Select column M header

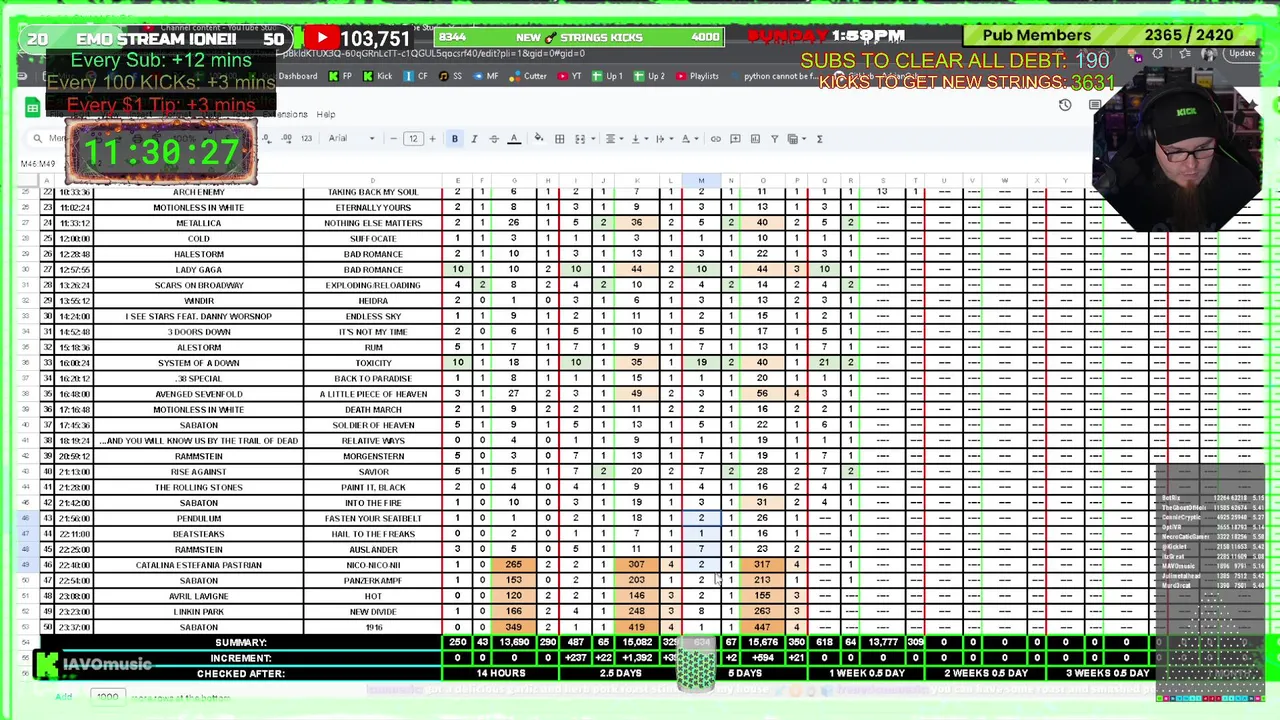pyautogui.click(x=701, y=181)
